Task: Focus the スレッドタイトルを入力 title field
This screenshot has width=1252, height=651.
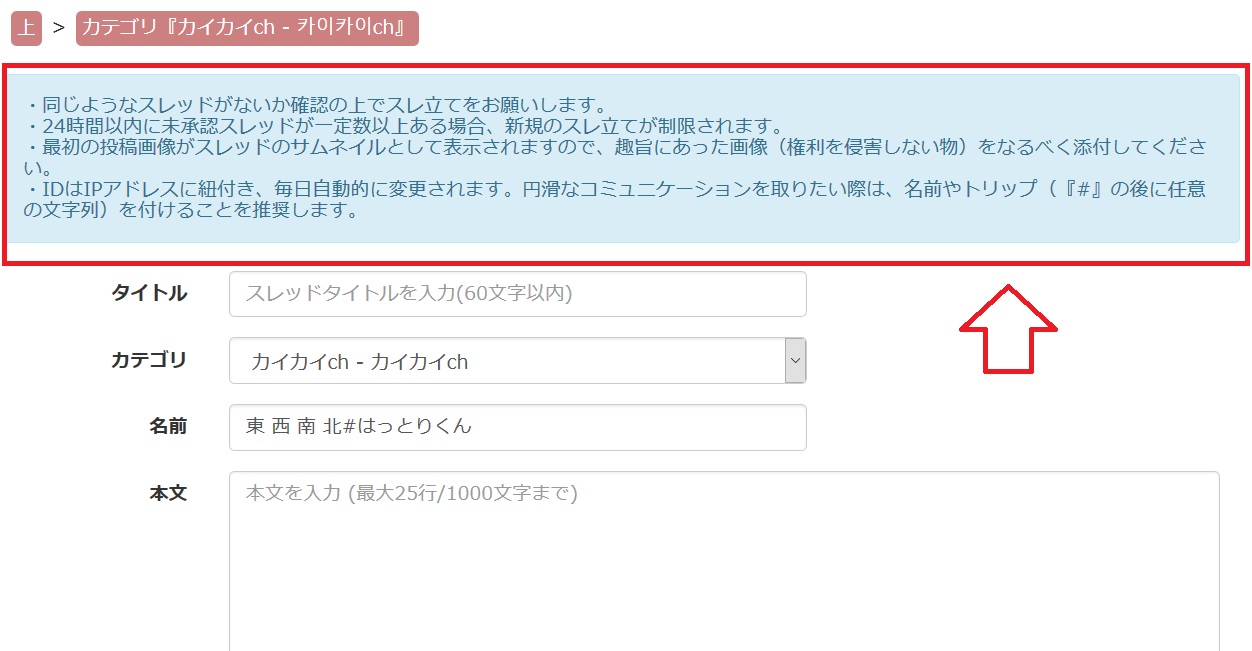Action: click(x=517, y=294)
